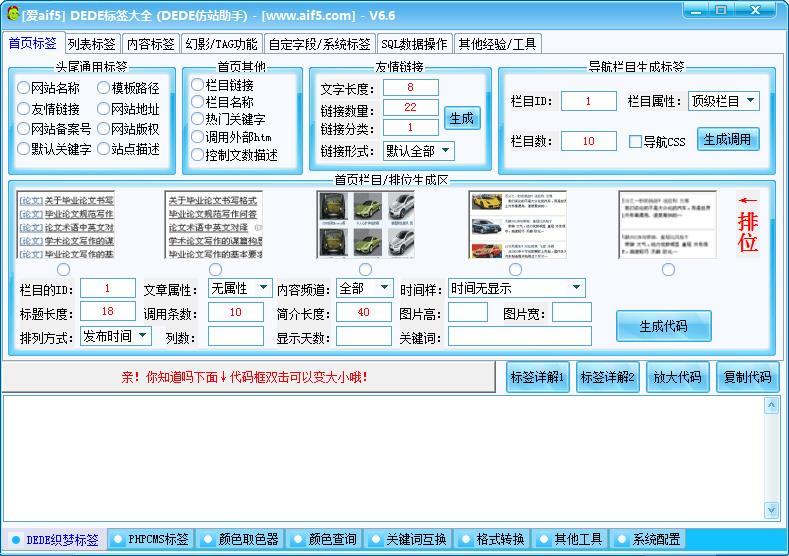Open the 关键词互换 tool

point(408,540)
